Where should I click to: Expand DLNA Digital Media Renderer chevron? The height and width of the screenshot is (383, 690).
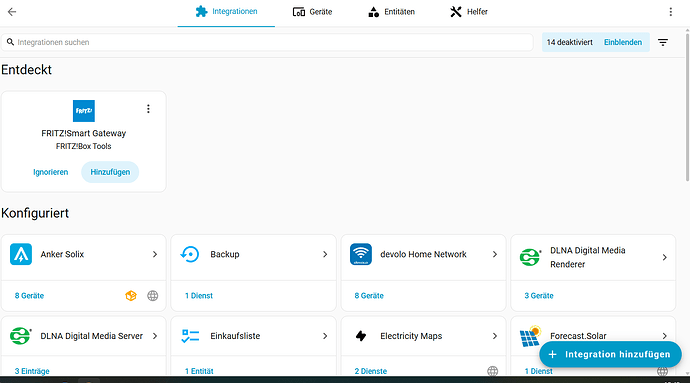pyautogui.click(x=664, y=257)
